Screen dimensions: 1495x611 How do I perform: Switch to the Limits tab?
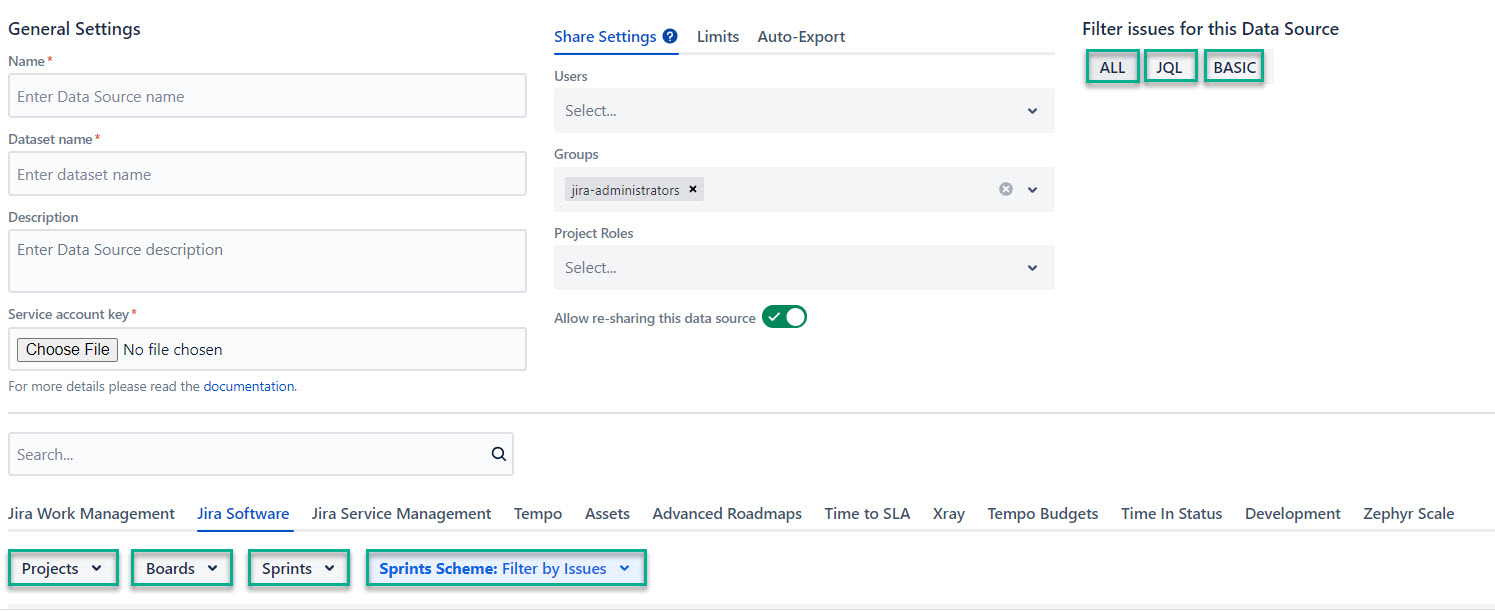[x=718, y=37]
